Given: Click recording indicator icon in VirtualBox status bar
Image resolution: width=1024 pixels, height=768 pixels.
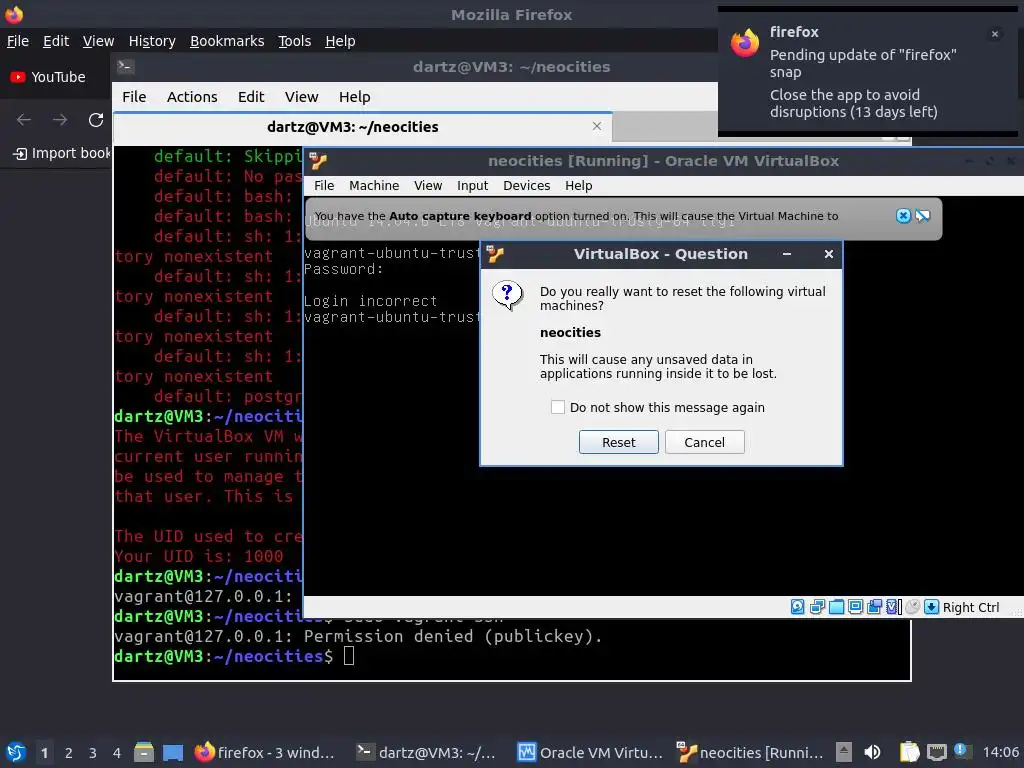Looking at the screenshot, I should pos(874,607).
